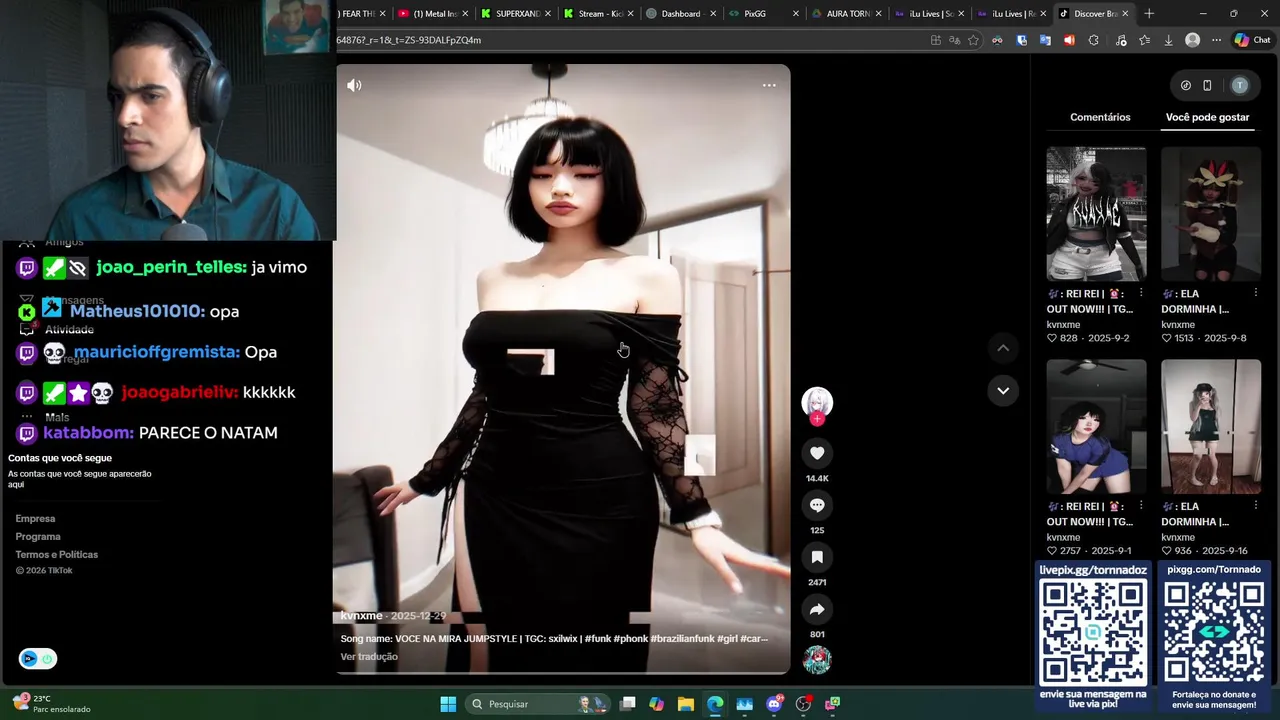Switch to Comentários tab
This screenshot has width=1280, height=720.
(x=1100, y=117)
